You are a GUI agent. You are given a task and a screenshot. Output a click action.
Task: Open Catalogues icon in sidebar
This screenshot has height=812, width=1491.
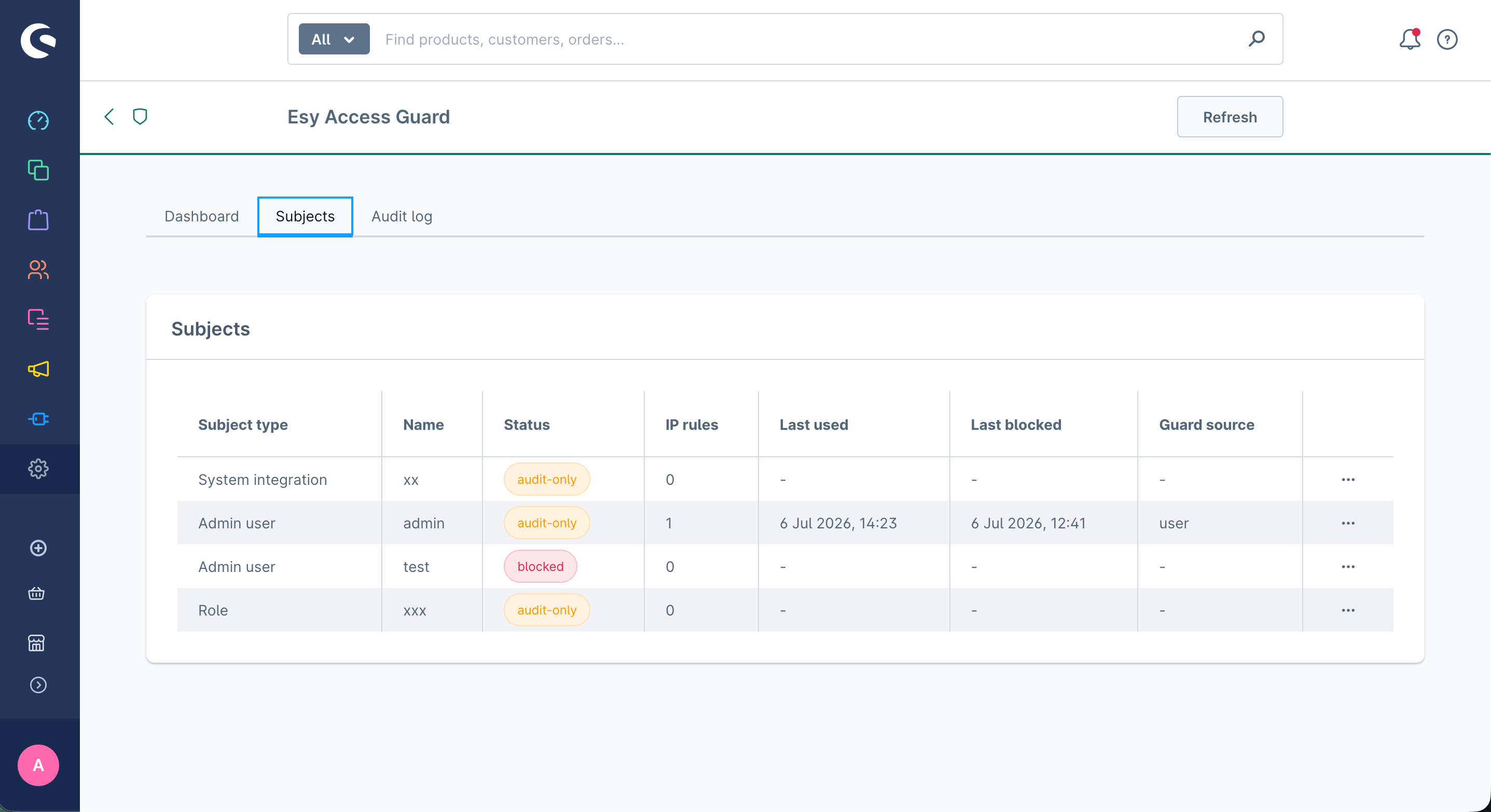point(38,170)
